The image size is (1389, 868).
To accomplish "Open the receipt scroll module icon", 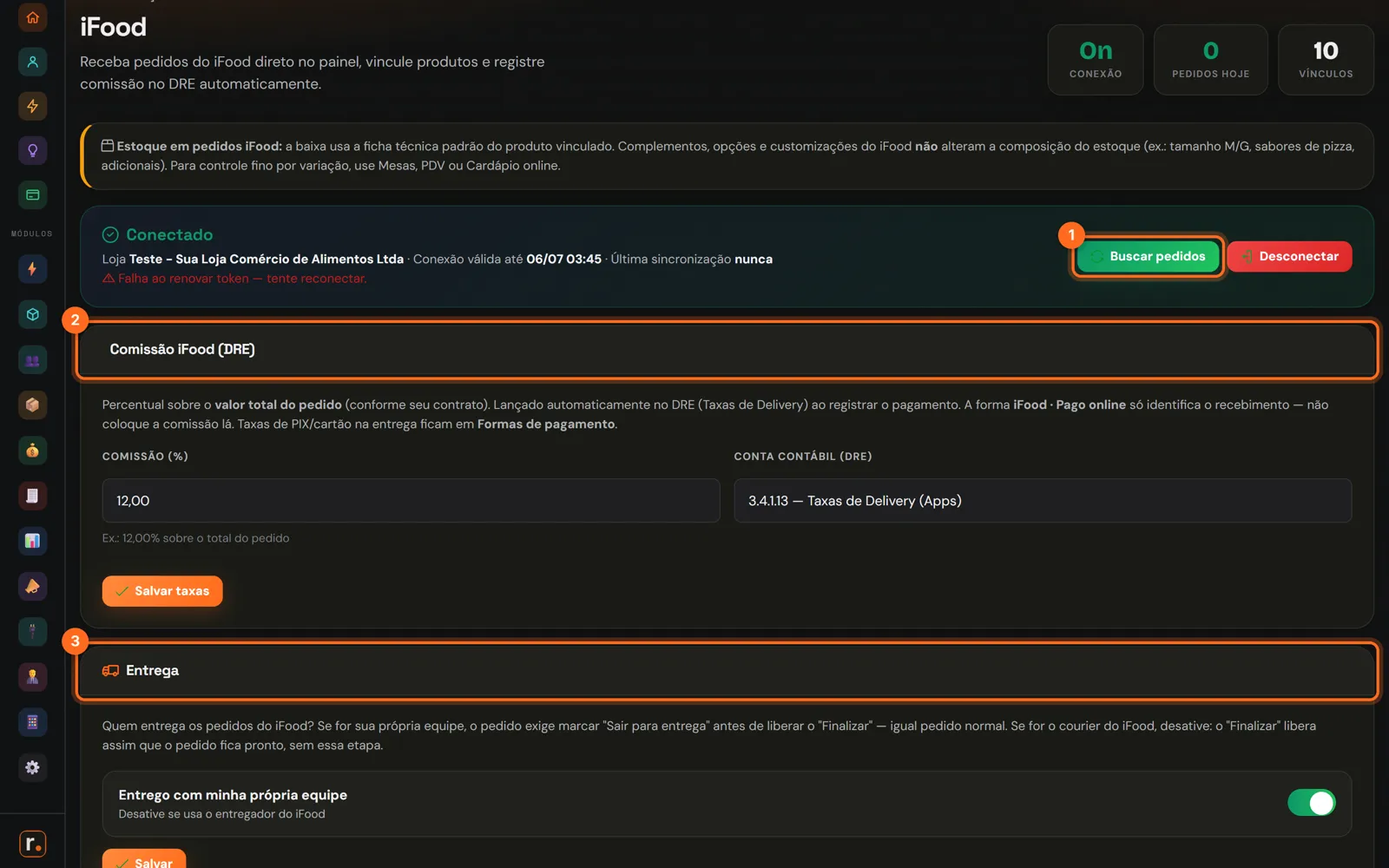I will (x=32, y=496).
